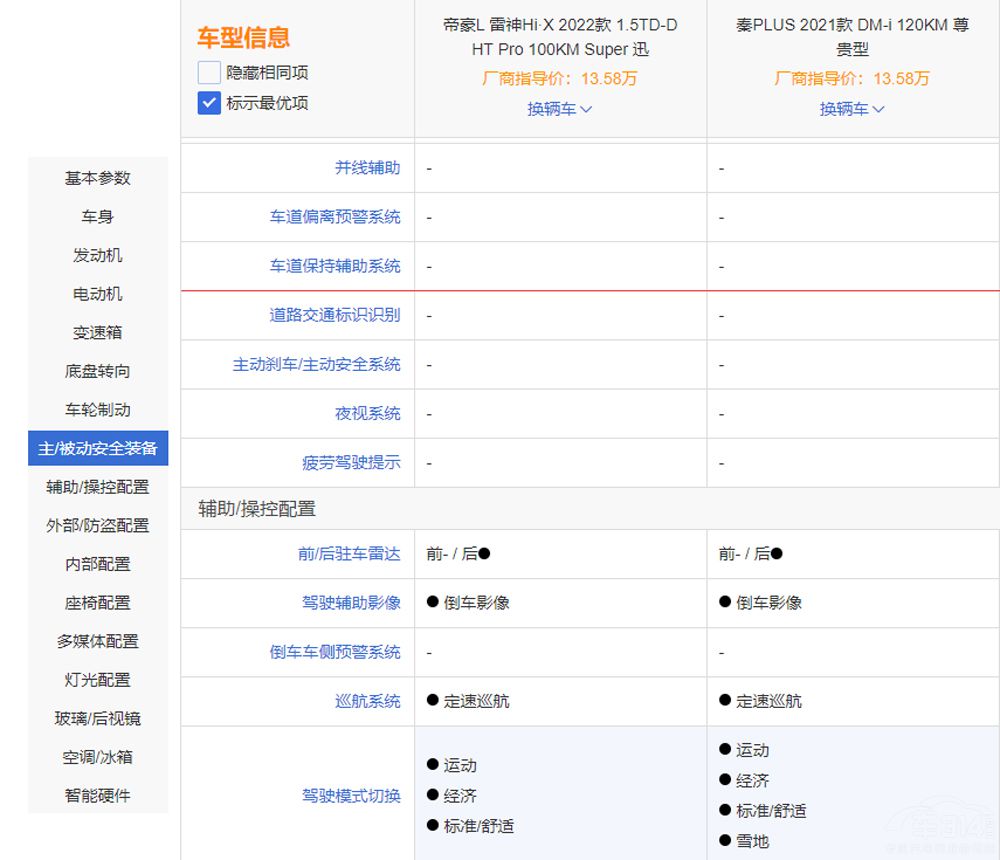
Task: Open 换辆车 dropdown for 帝豪L
Action: coord(560,109)
